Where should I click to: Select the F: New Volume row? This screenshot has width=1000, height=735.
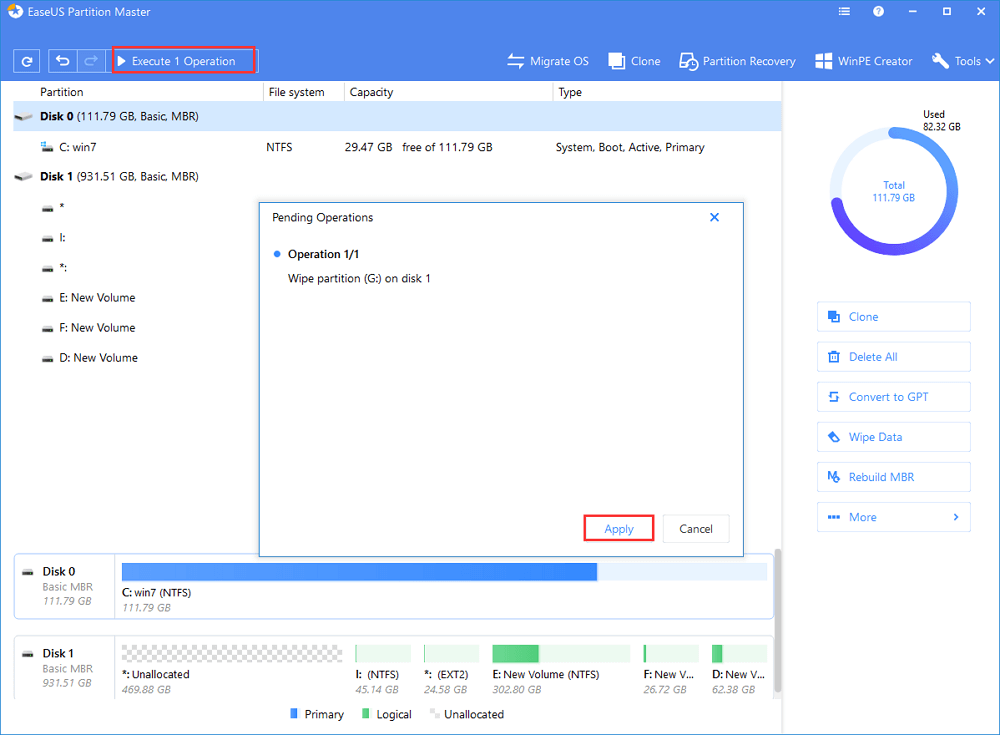[136, 327]
